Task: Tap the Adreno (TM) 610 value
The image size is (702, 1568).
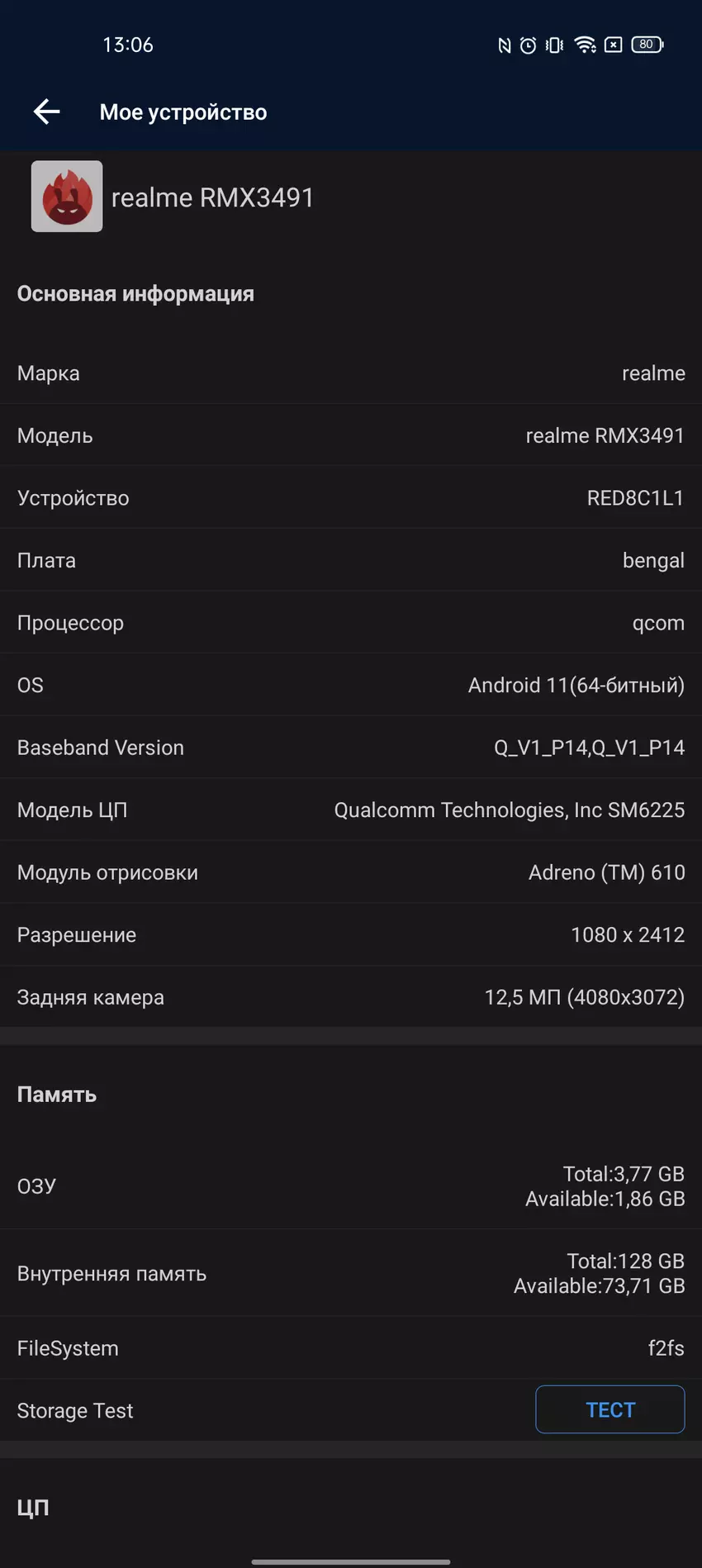Action: point(606,872)
